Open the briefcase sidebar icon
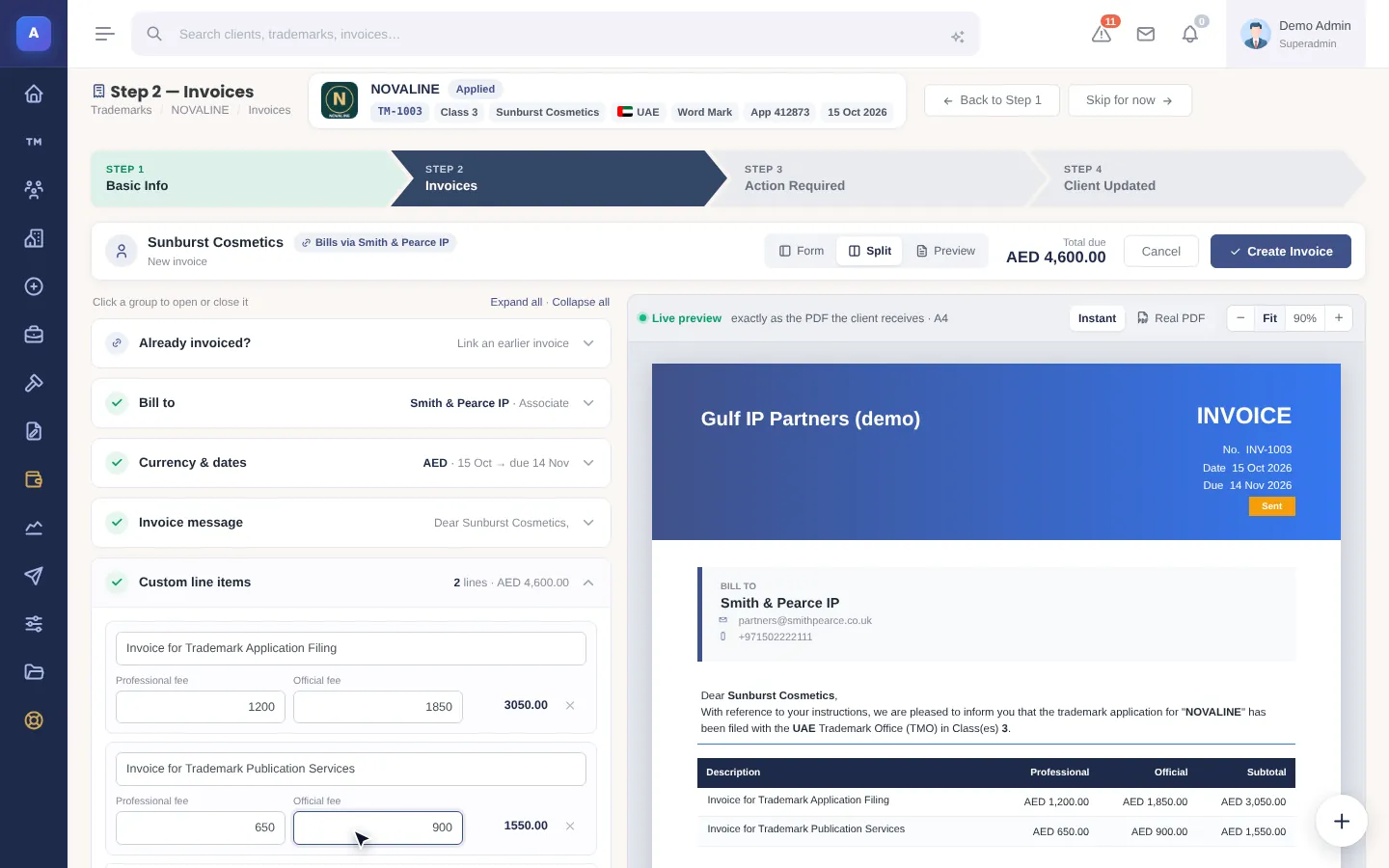This screenshot has height=868, width=1389. (34, 335)
